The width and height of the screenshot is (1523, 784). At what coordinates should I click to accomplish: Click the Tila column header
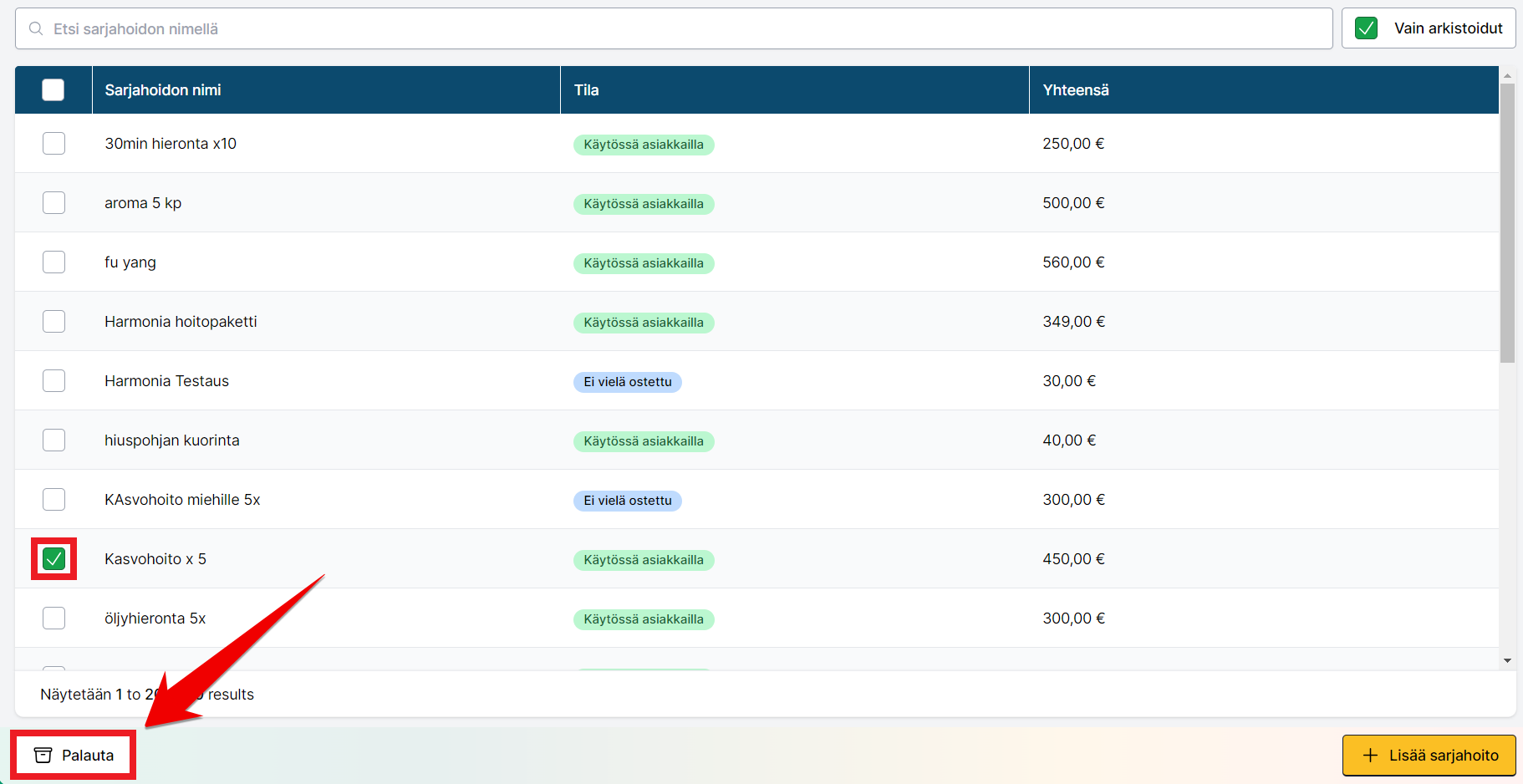click(586, 90)
